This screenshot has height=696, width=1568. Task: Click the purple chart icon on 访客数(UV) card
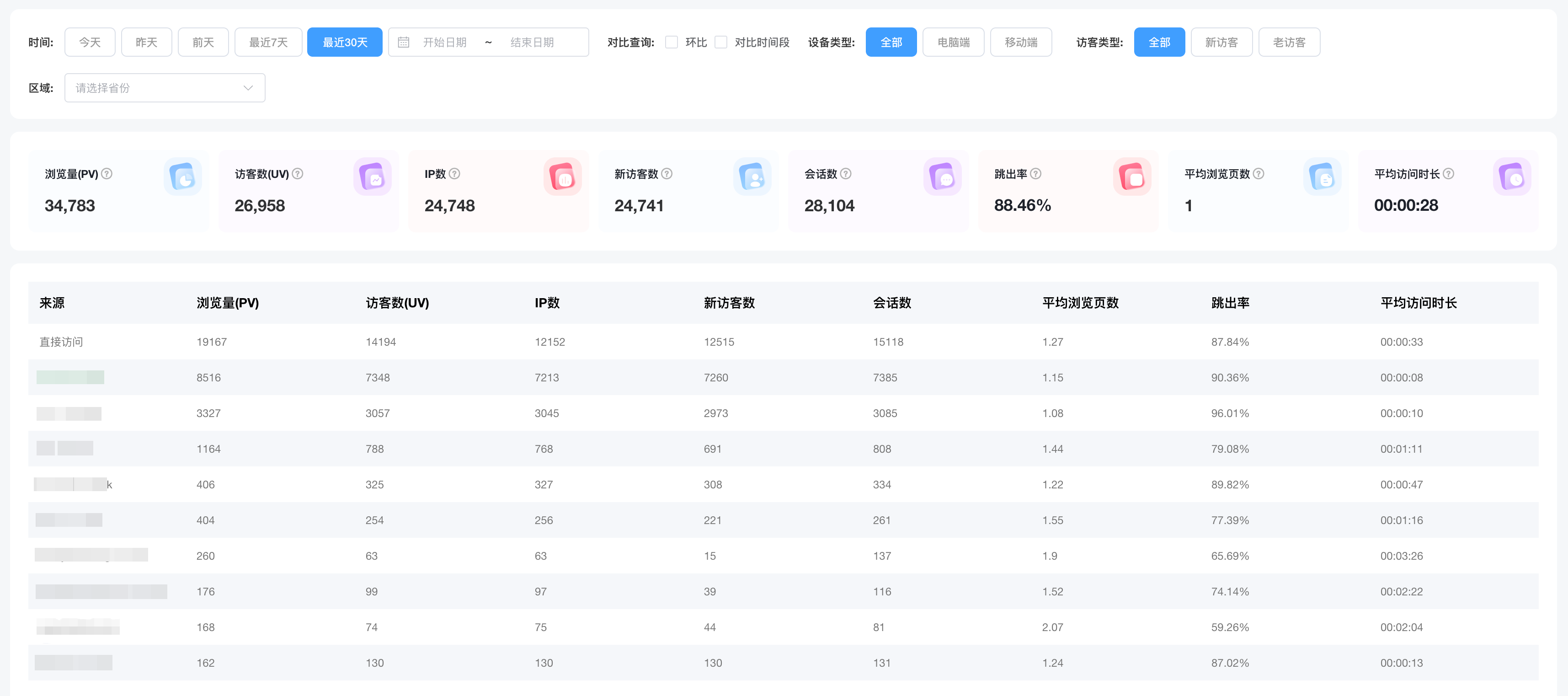[373, 177]
